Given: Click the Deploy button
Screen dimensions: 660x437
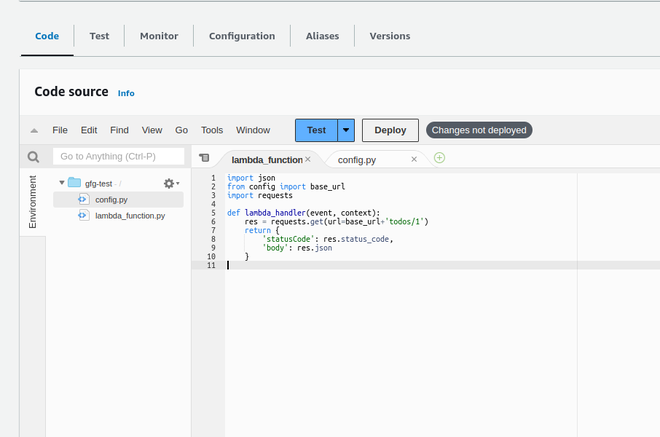Looking at the screenshot, I should tap(390, 130).
